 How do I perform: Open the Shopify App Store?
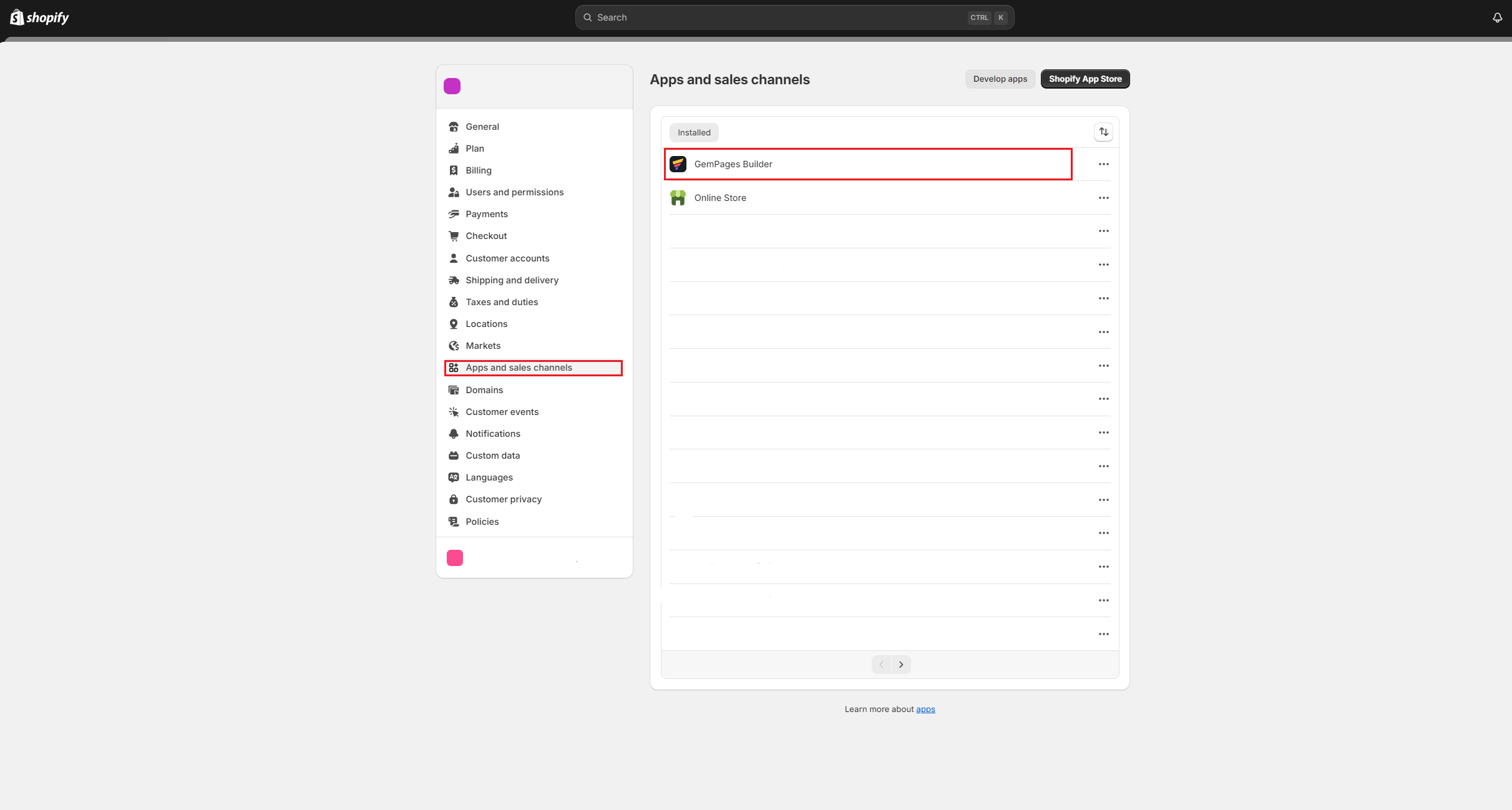[x=1085, y=79]
